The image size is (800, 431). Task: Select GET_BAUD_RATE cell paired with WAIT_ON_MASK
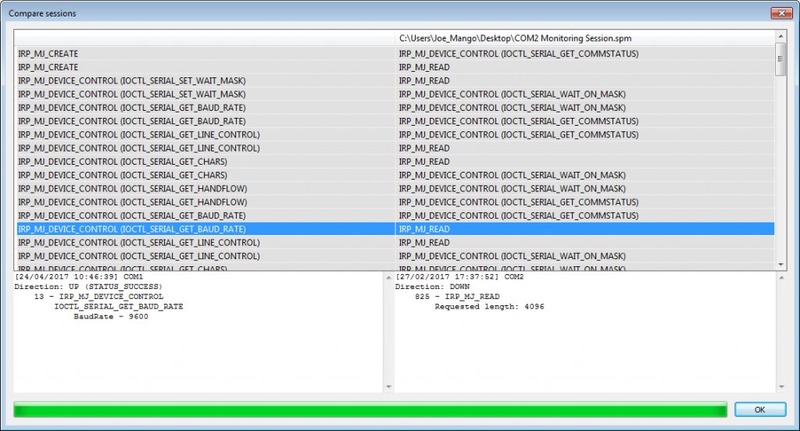(205, 108)
